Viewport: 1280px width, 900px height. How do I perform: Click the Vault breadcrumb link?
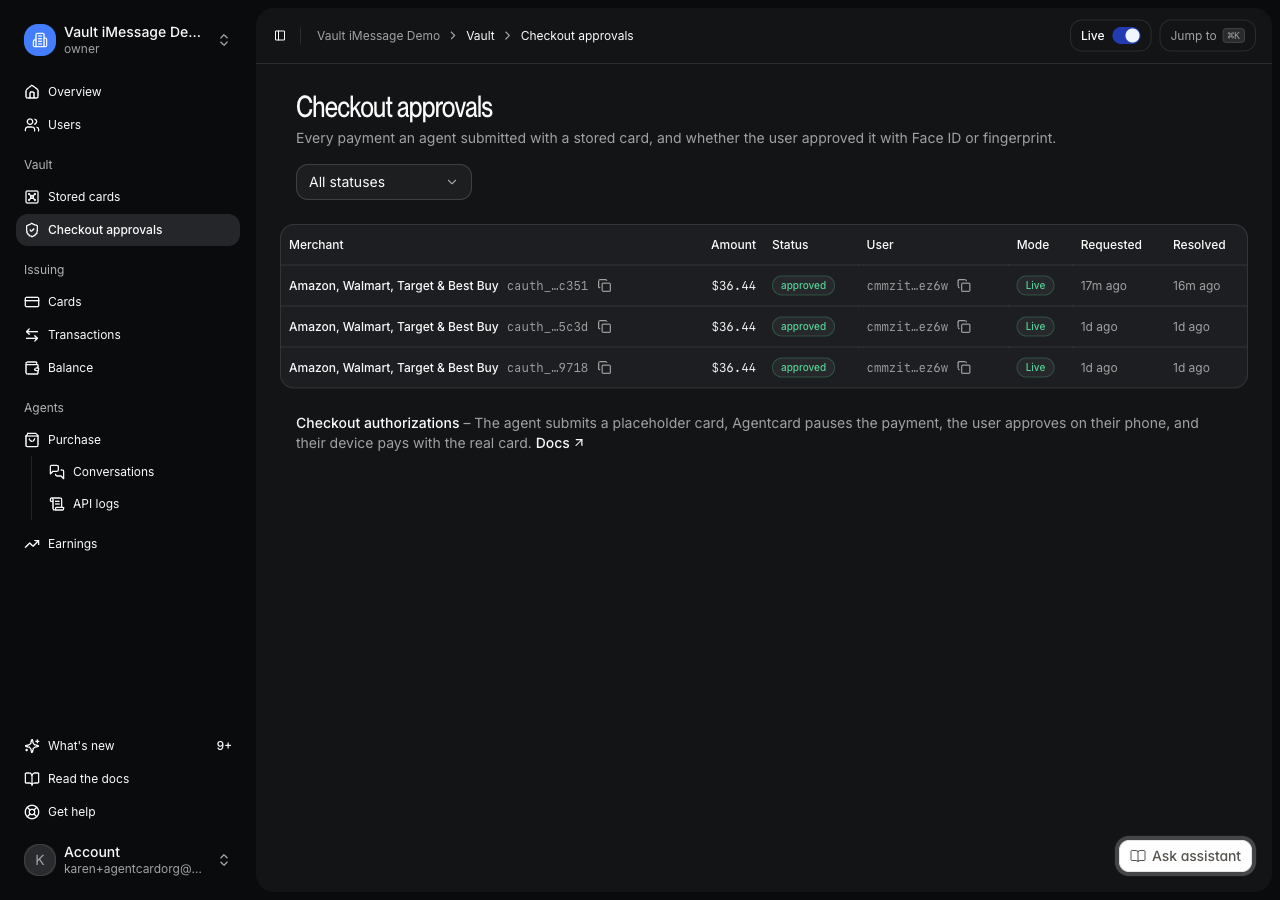point(480,36)
